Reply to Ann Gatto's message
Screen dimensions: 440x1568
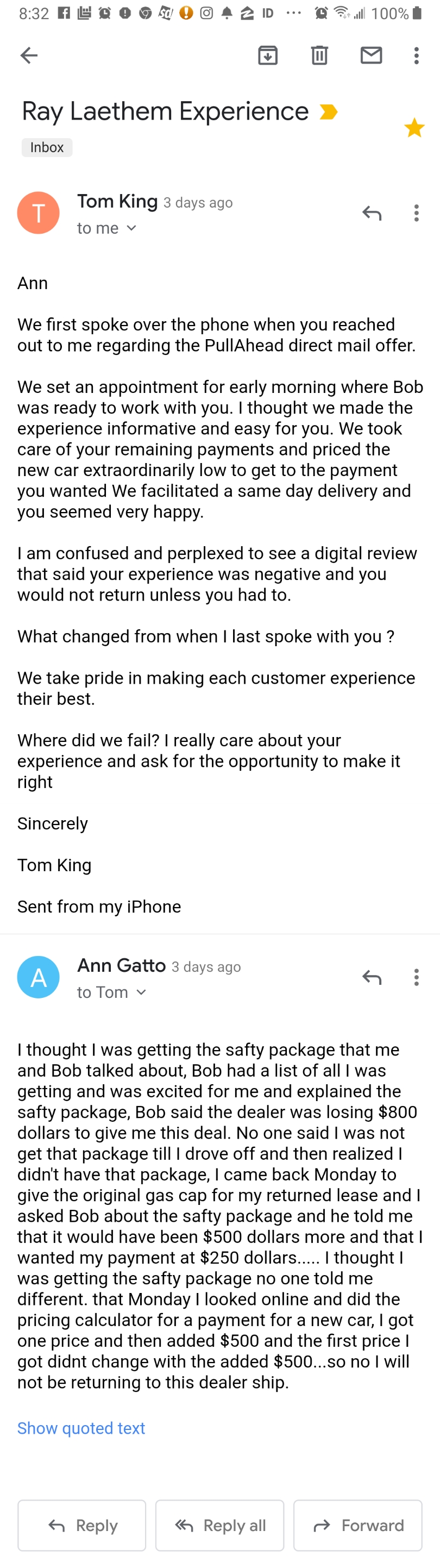coord(370,978)
